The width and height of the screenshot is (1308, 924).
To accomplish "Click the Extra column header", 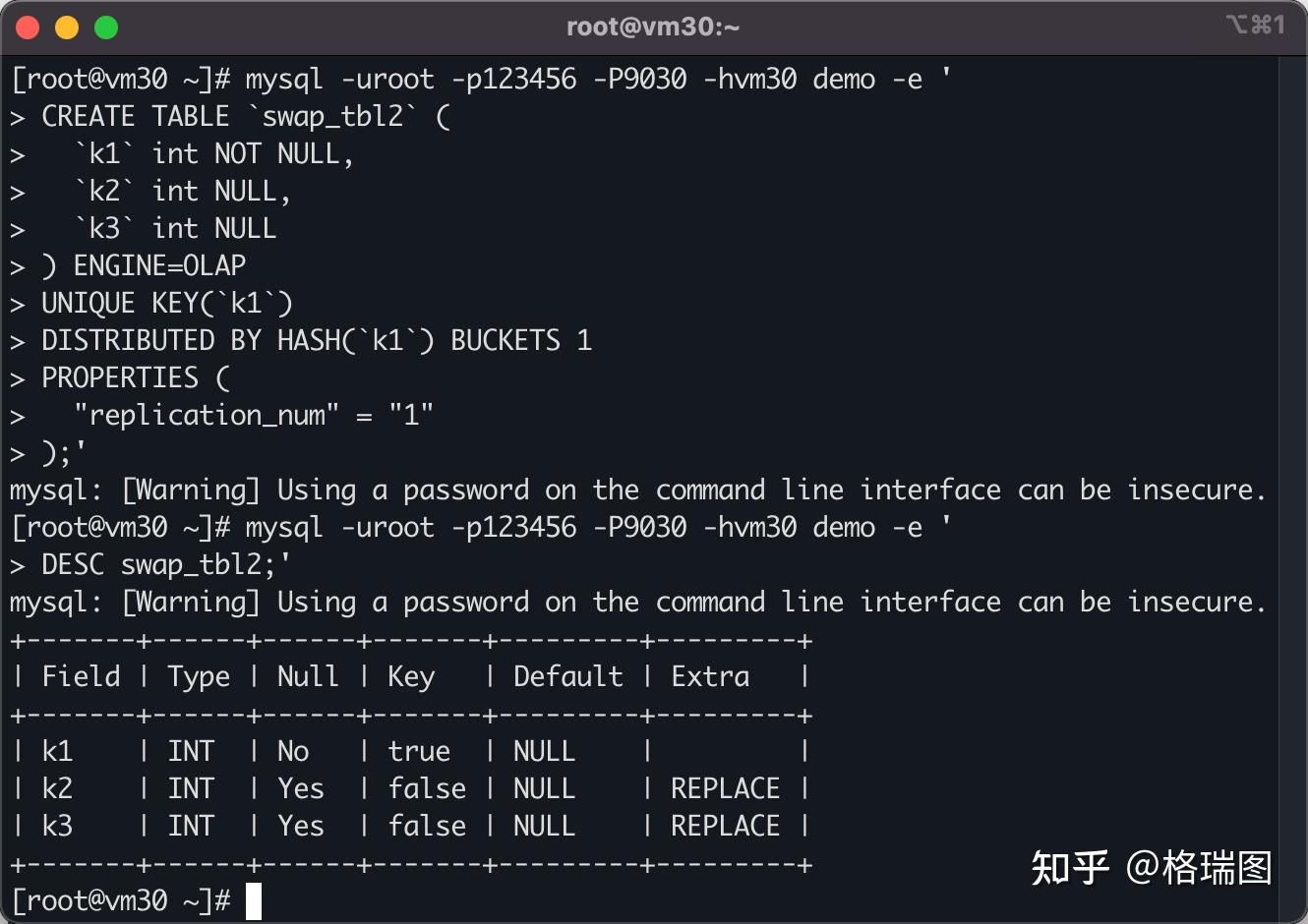I will click(710, 677).
